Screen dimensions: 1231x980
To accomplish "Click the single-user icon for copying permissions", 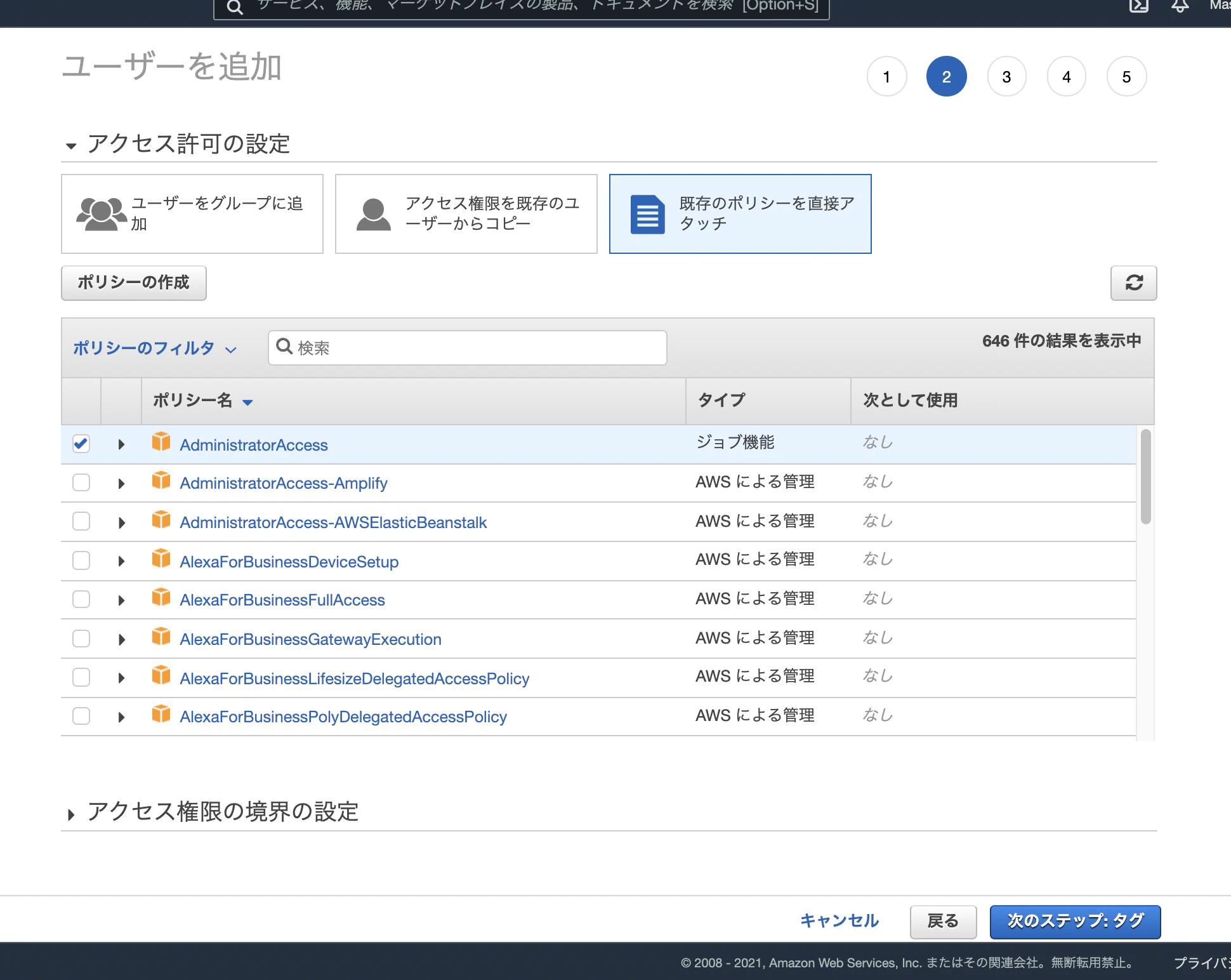I will tap(373, 214).
